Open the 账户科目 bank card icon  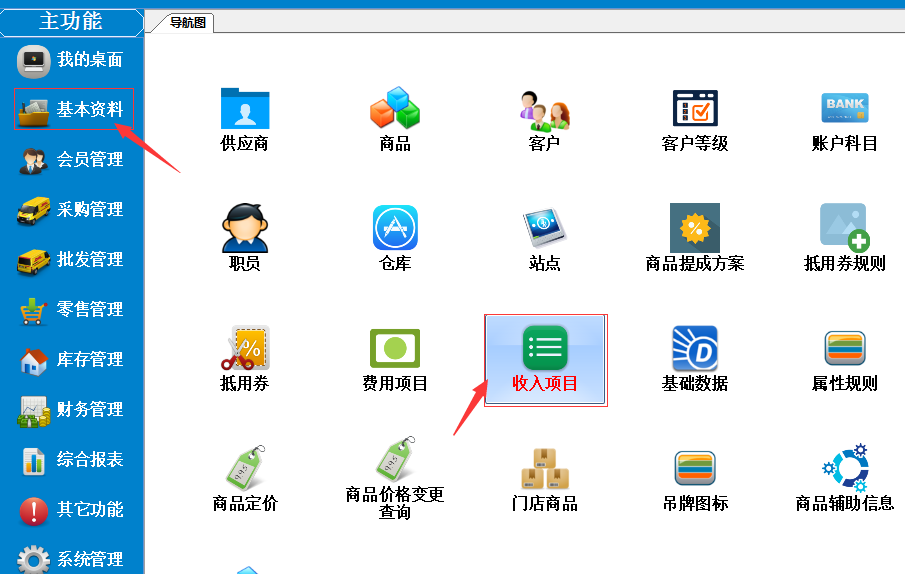pos(844,108)
